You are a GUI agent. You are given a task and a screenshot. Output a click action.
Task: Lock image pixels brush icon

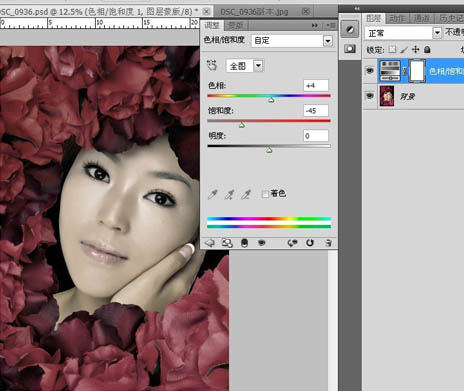pos(404,50)
